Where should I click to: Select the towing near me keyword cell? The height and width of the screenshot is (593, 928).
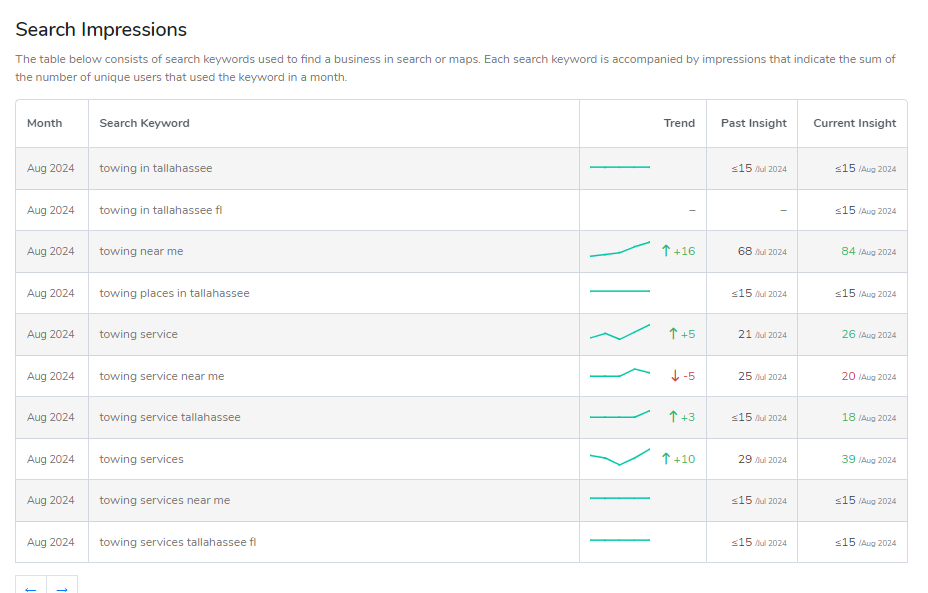tap(139, 251)
